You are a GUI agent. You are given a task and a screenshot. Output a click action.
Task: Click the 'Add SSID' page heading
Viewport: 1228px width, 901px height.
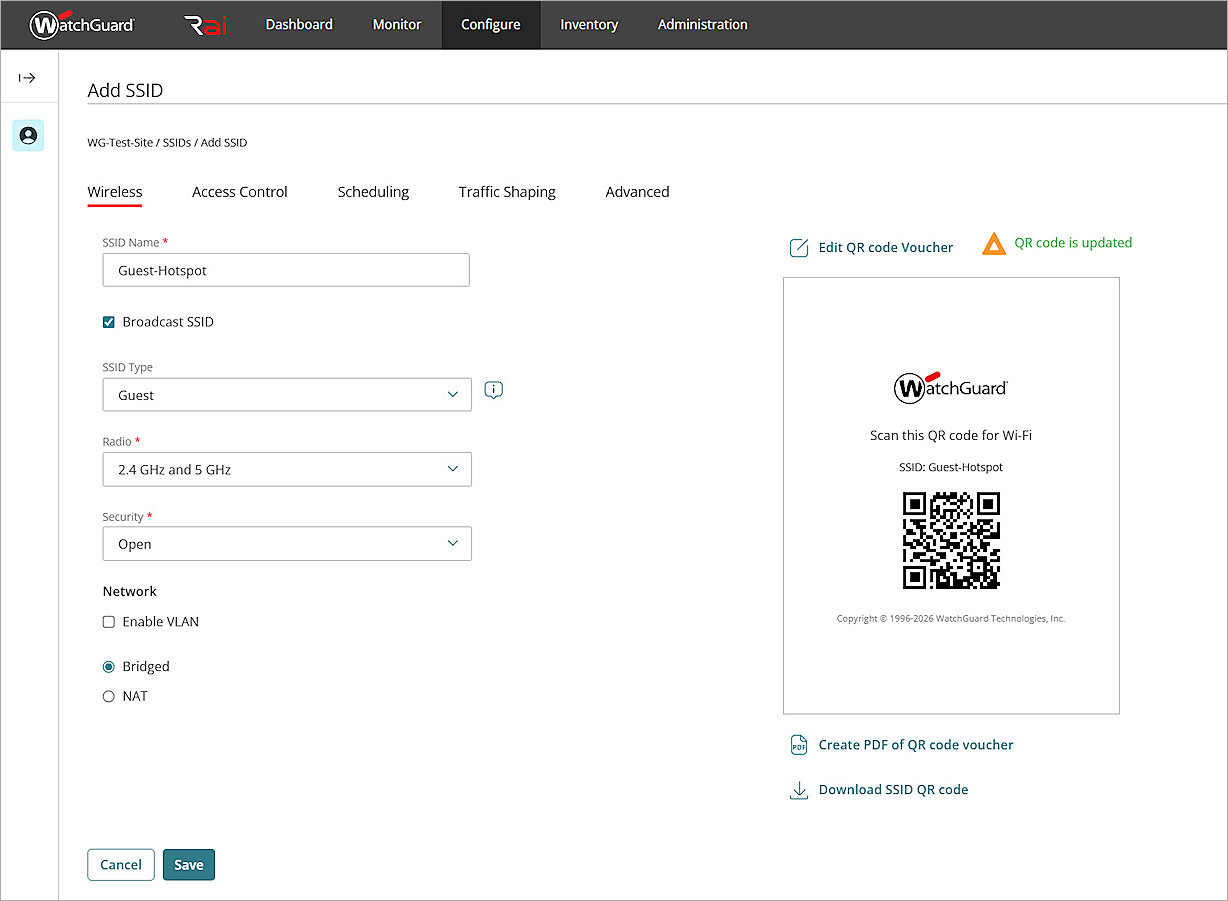(x=125, y=90)
